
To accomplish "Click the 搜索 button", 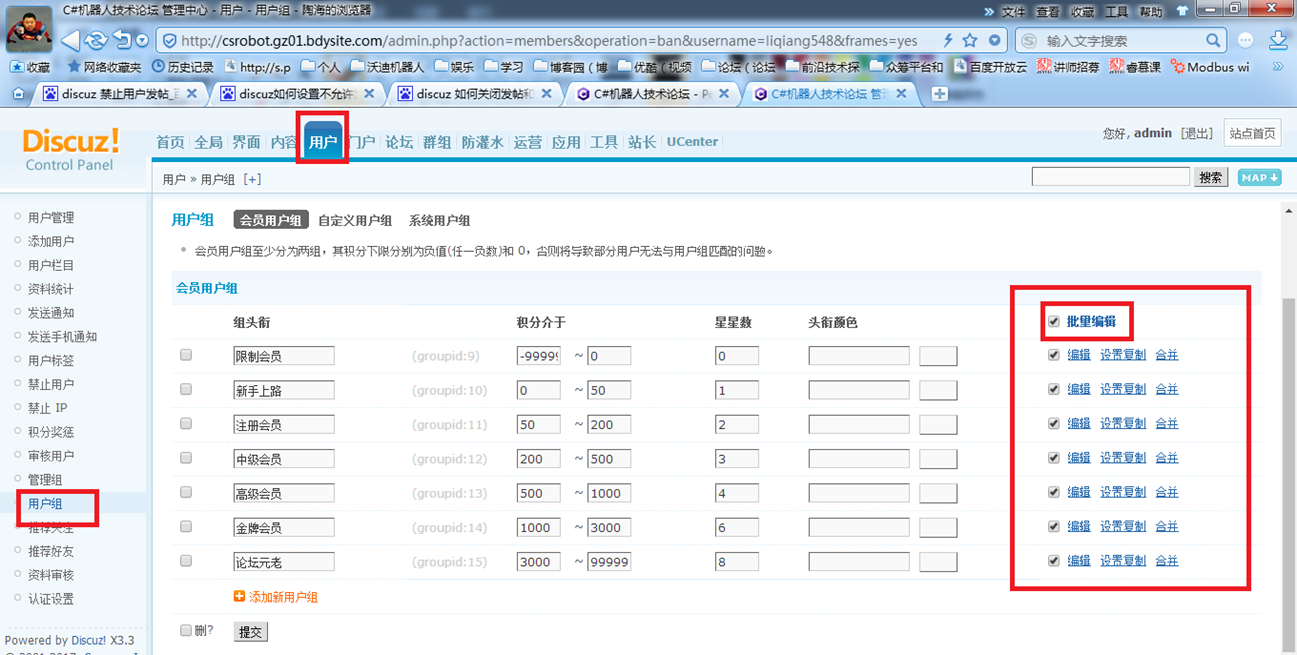I will point(1210,177).
